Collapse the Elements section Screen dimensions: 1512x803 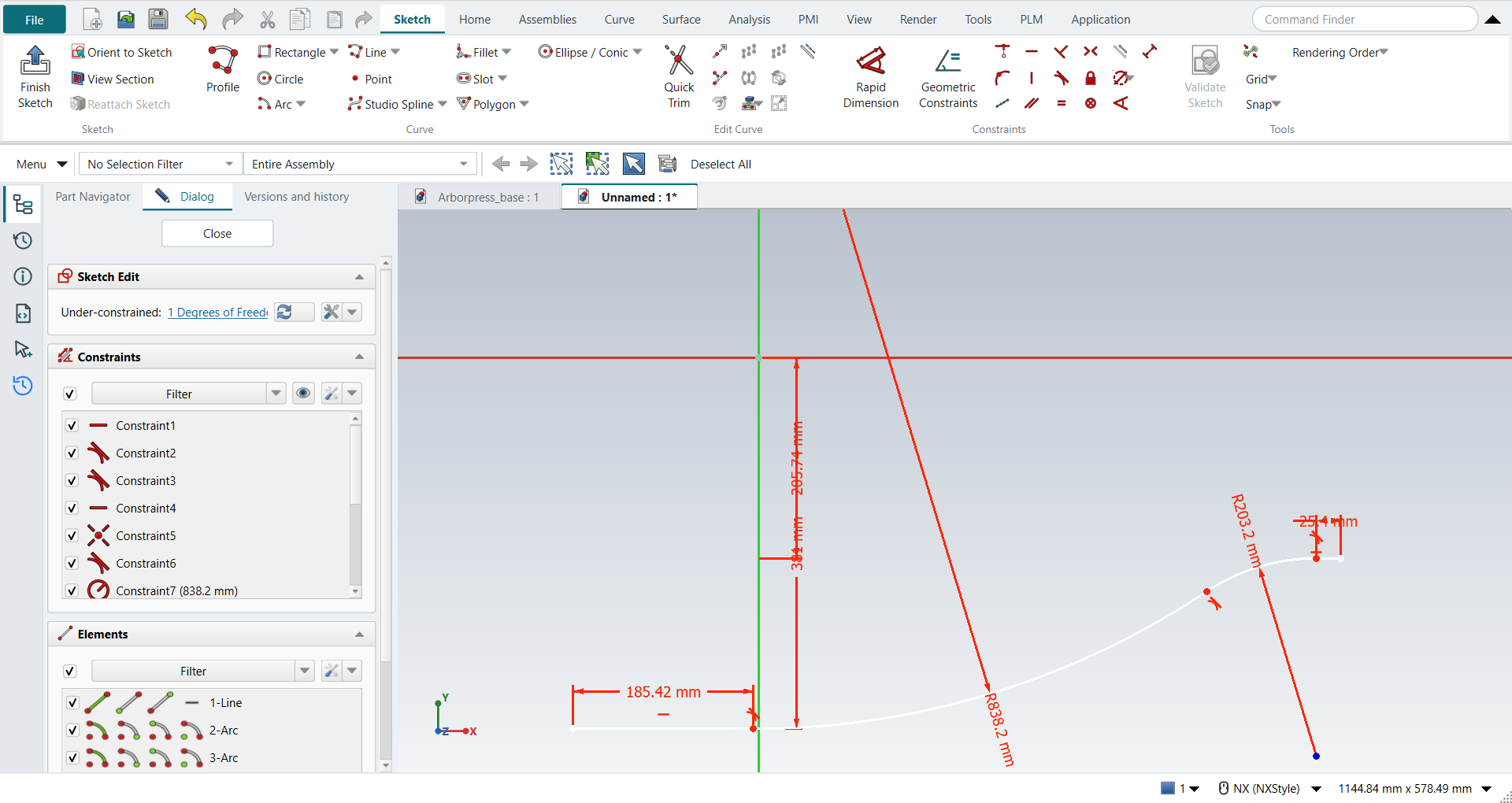coord(359,635)
